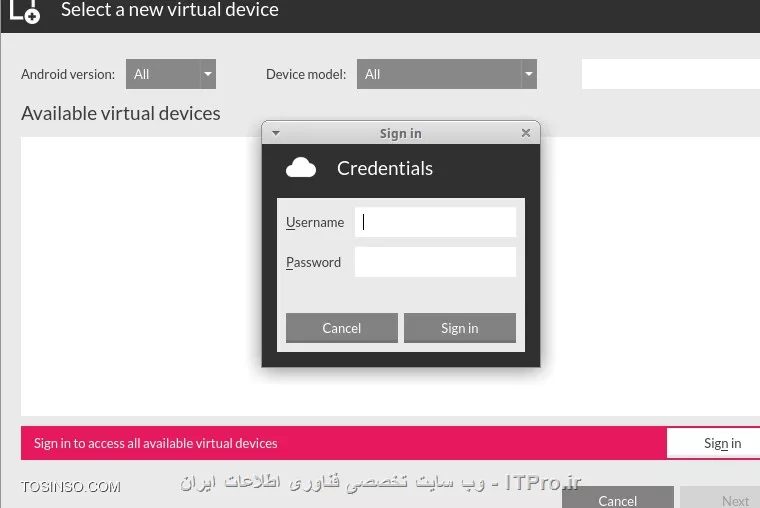The image size is (760, 508).
Task: Open the Device model dropdown
Action: click(447, 74)
